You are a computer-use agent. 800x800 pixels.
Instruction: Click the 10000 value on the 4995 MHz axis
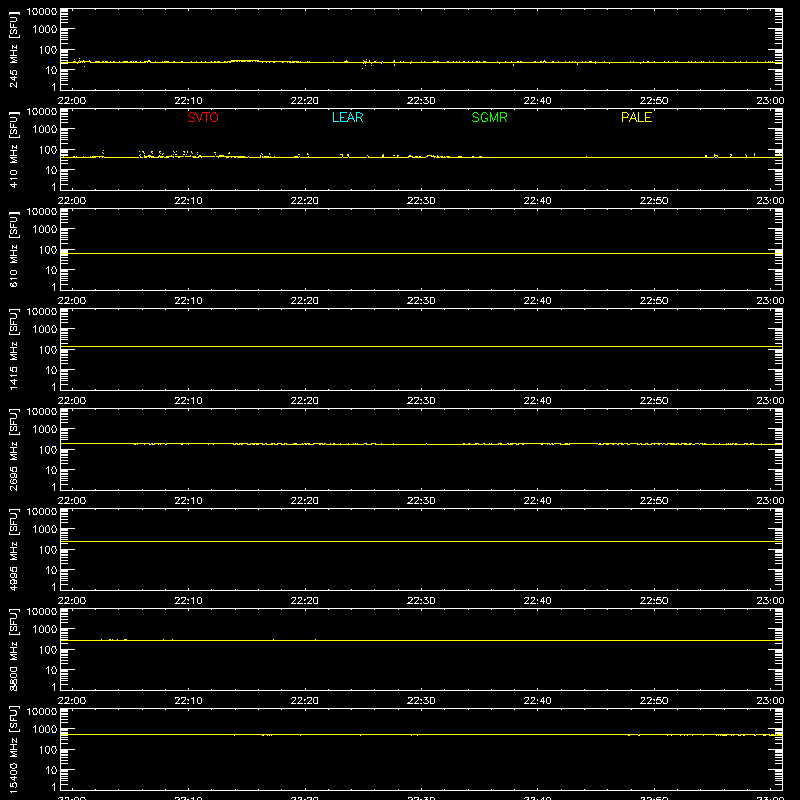42,512
